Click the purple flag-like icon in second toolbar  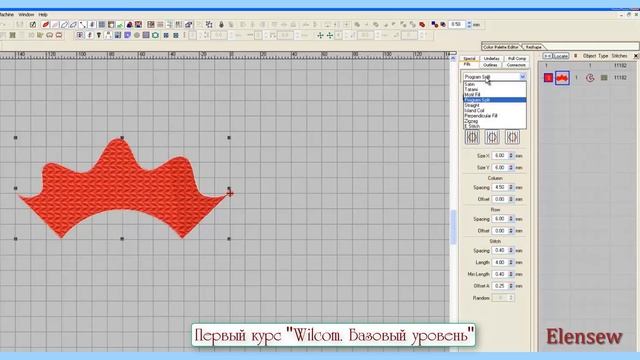tap(127, 36)
